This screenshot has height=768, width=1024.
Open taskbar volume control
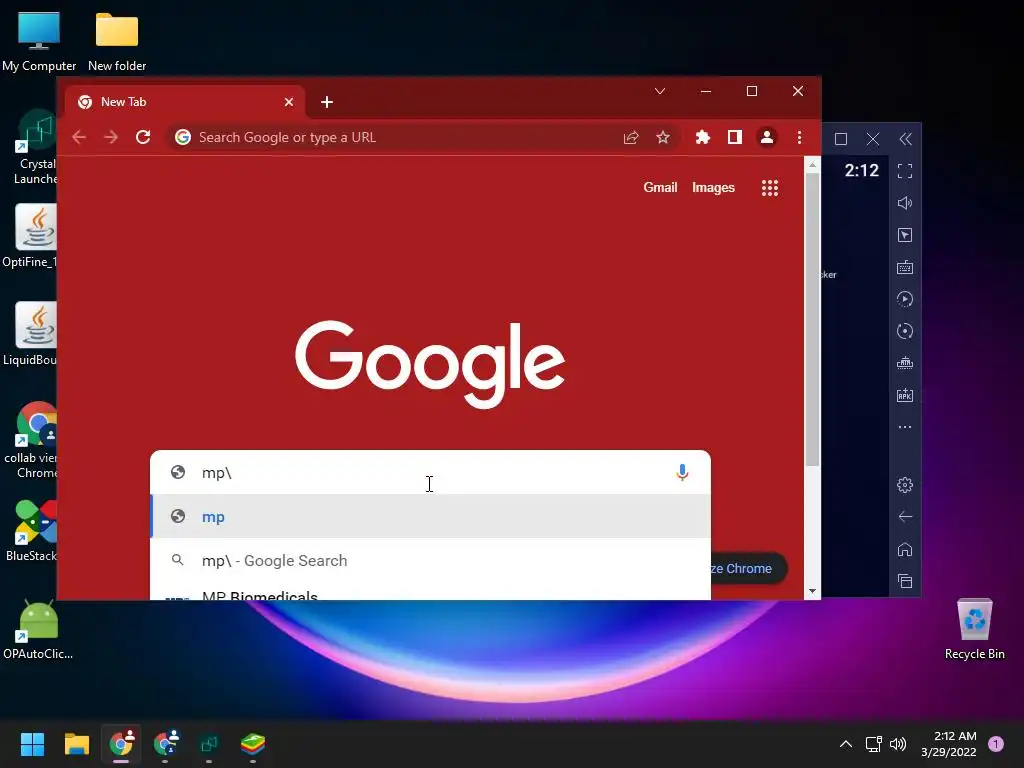pyautogui.click(x=898, y=744)
